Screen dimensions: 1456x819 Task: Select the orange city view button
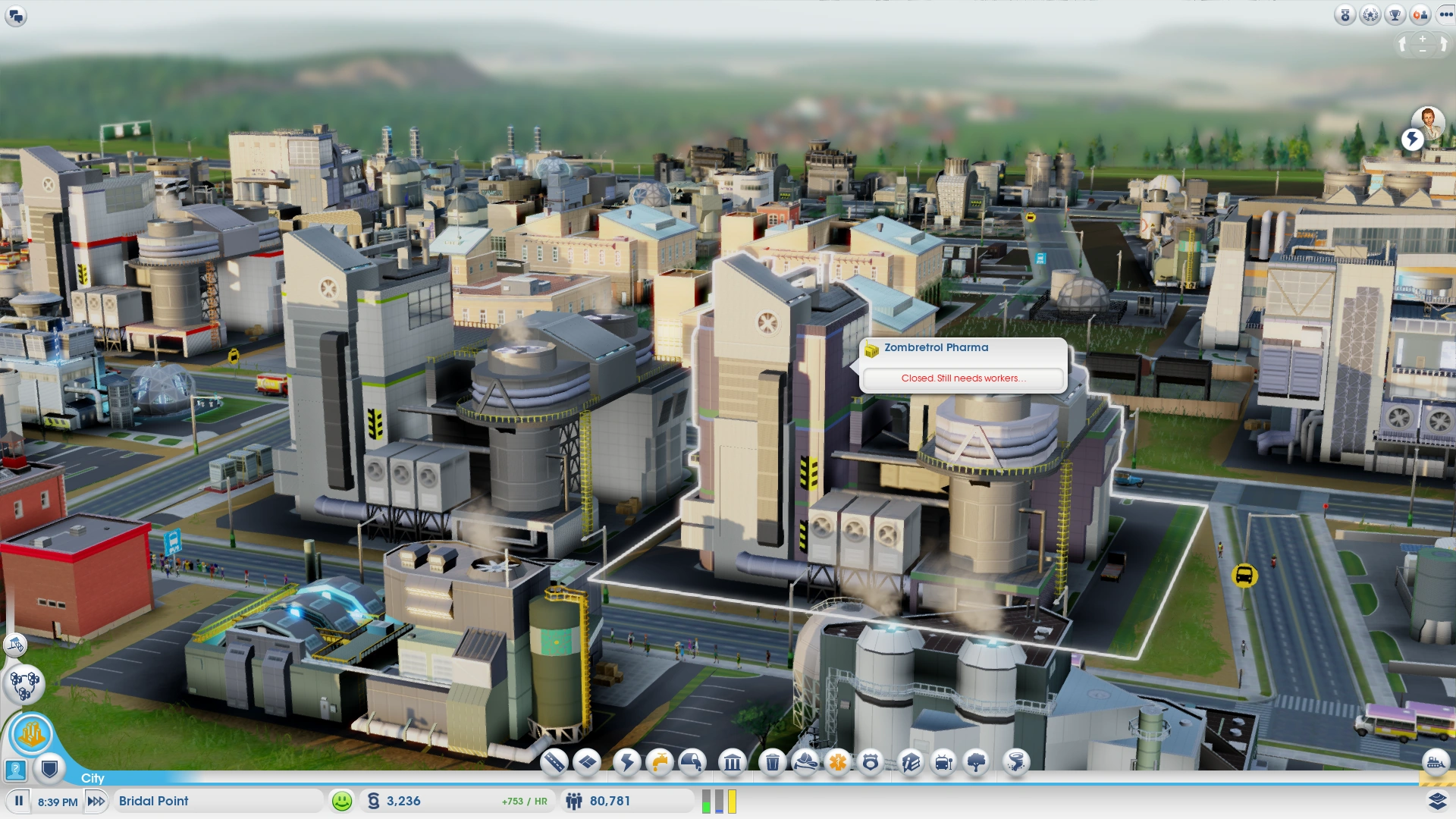coord(31,734)
